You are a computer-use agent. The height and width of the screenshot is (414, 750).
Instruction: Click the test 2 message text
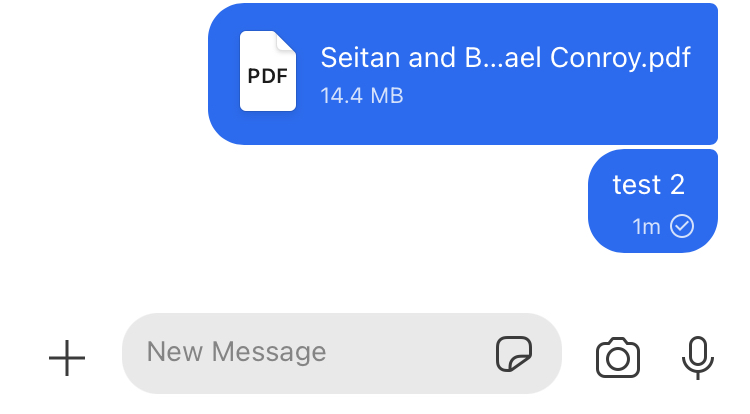[649, 185]
